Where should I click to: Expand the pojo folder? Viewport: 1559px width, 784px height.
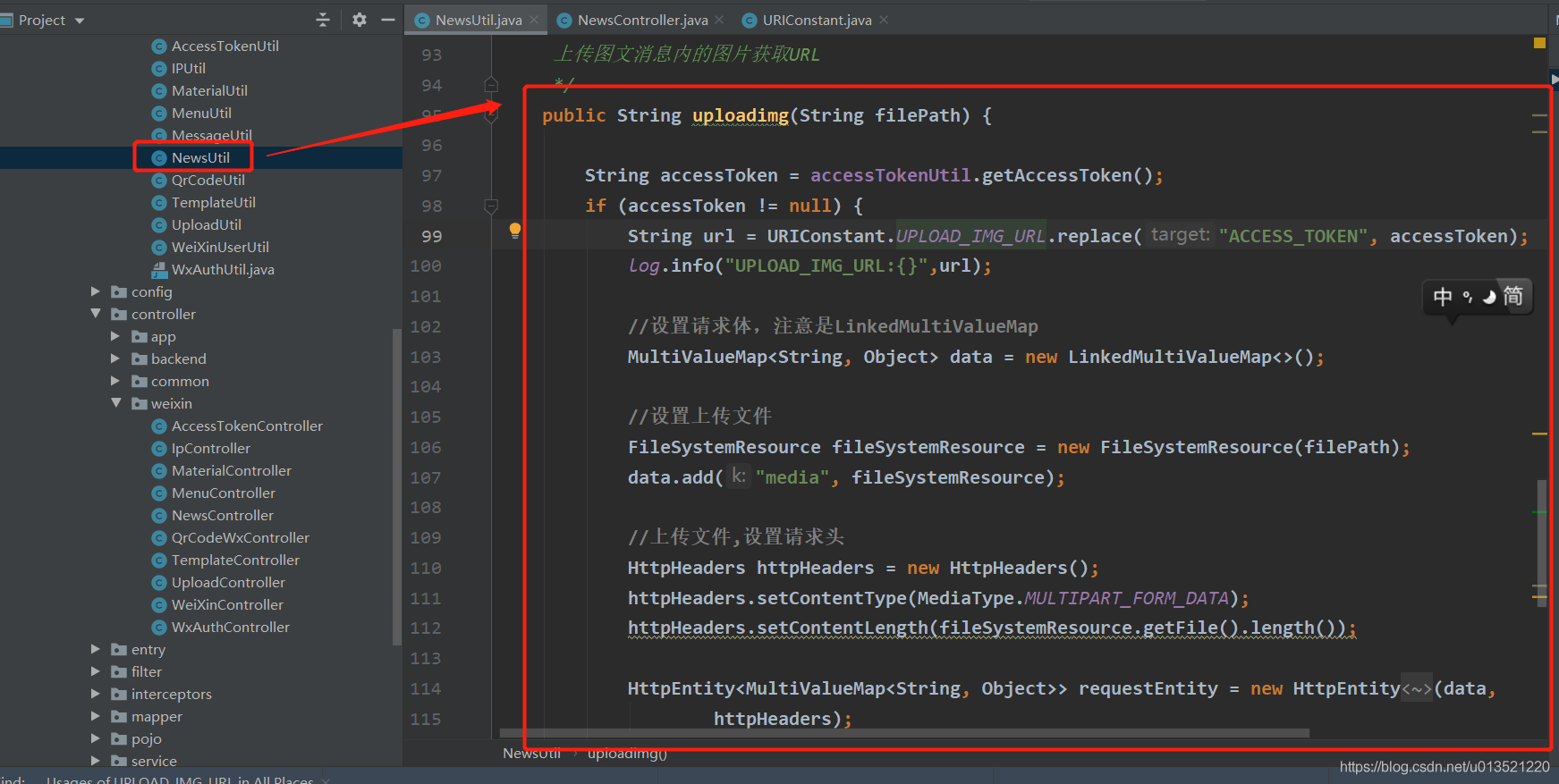coord(95,738)
